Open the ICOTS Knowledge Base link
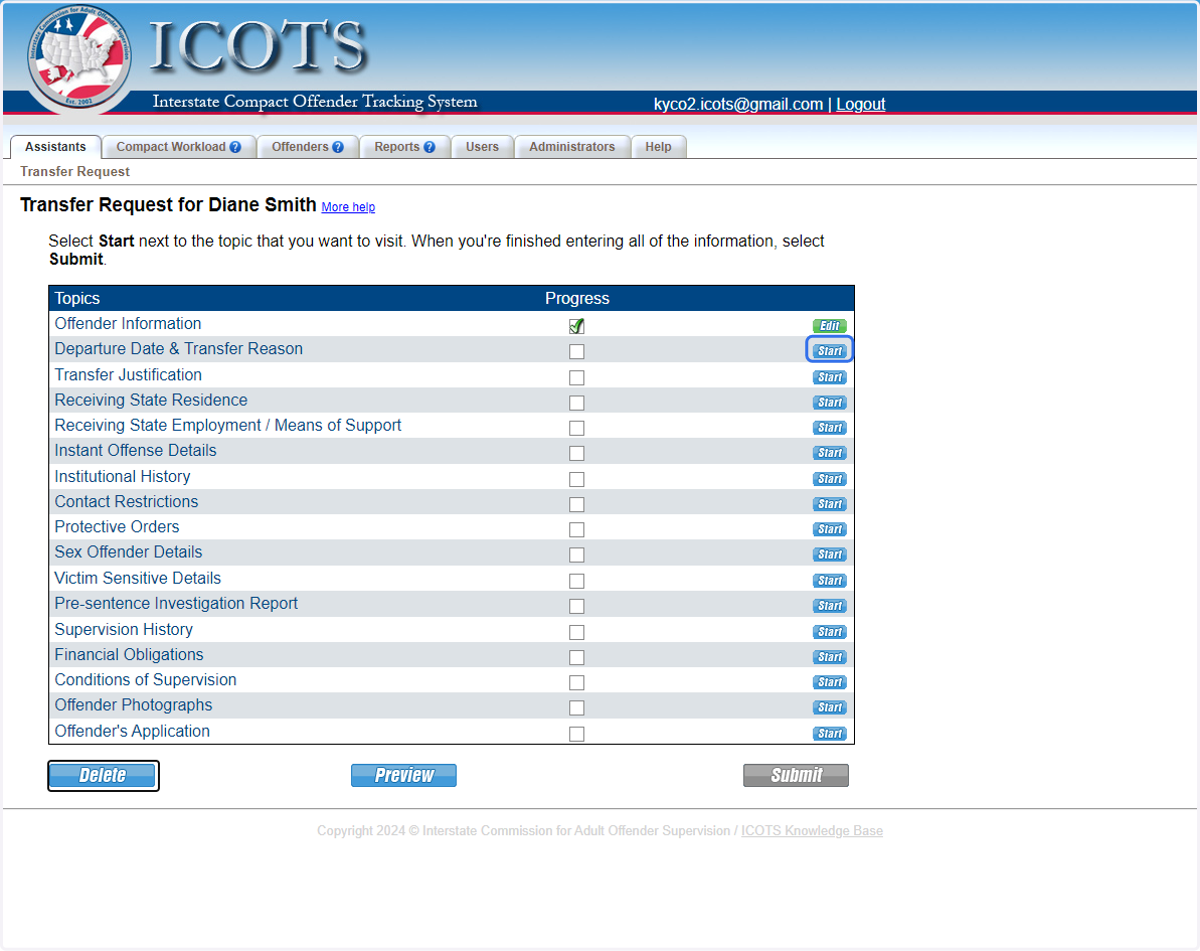The width and height of the screenshot is (1200, 951). click(812, 831)
